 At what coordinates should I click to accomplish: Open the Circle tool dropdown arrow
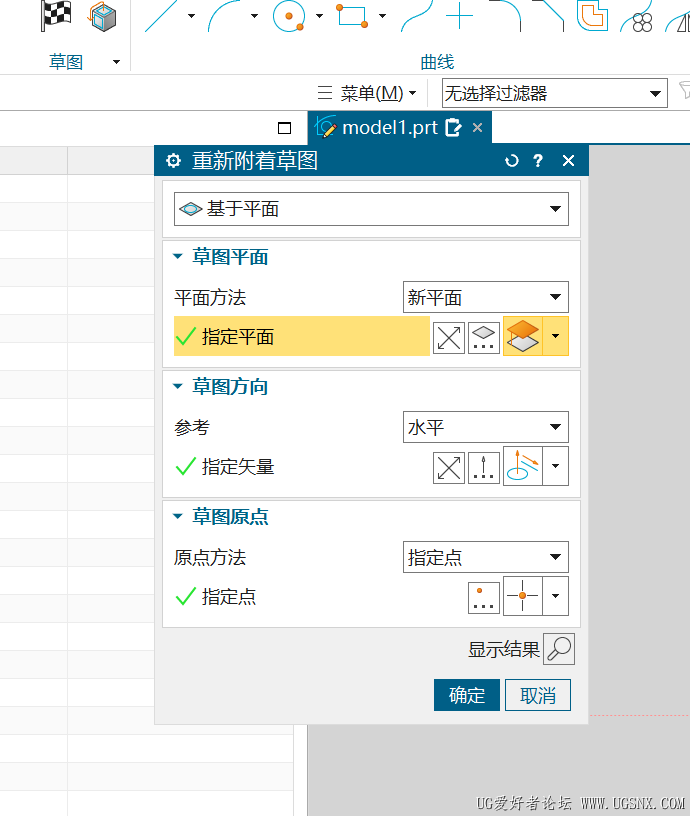pyautogui.click(x=319, y=16)
